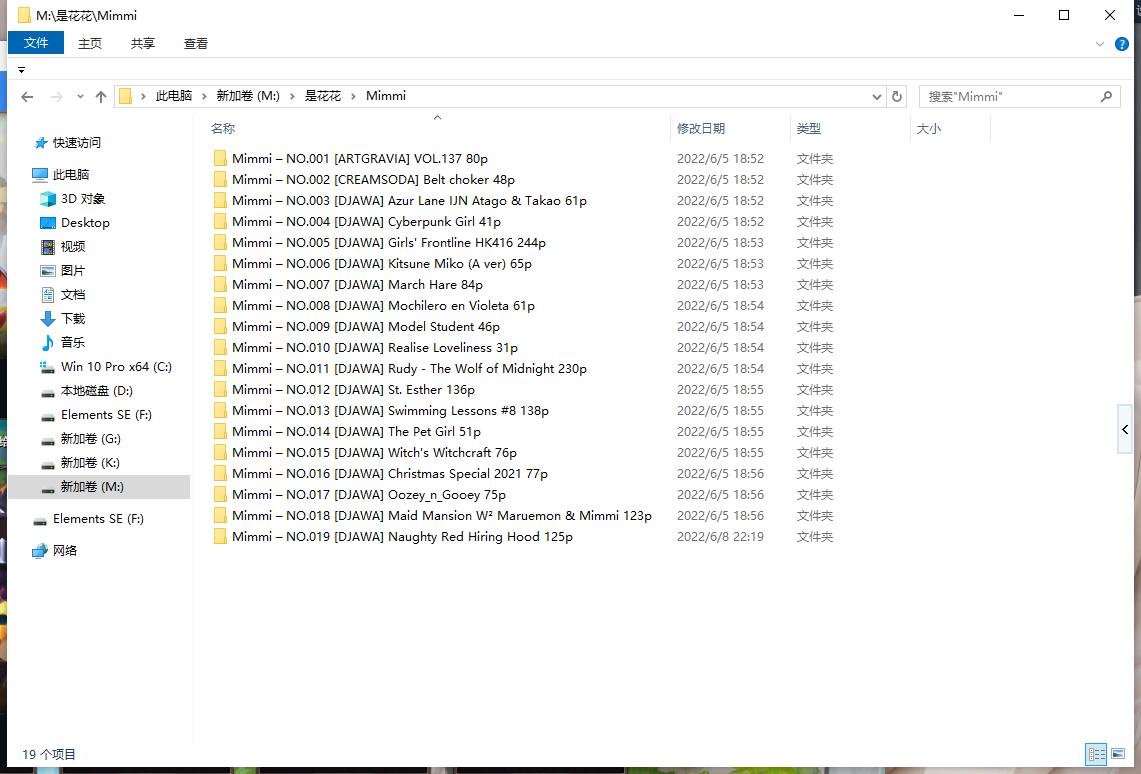Click folder name NO.018 Maid Mansion W²
Viewport: 1141px width, 774px height.
[x=442, y=516]
